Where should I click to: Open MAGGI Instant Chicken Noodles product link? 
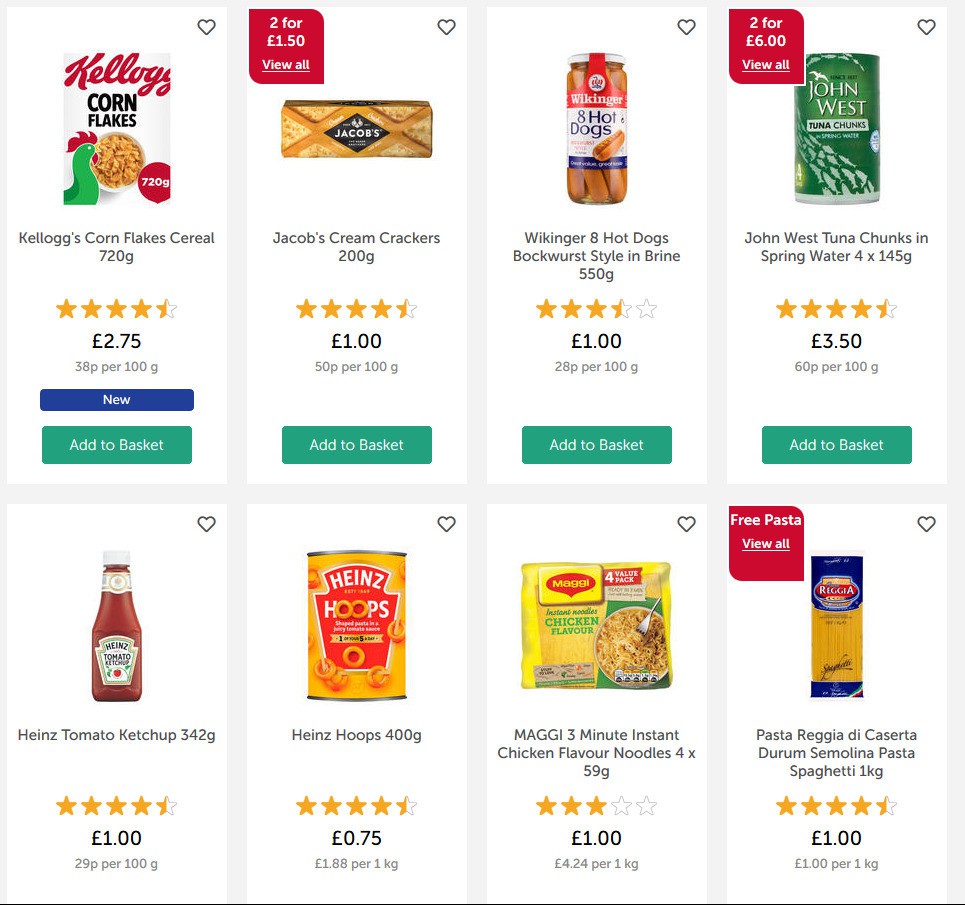[597, 753]
